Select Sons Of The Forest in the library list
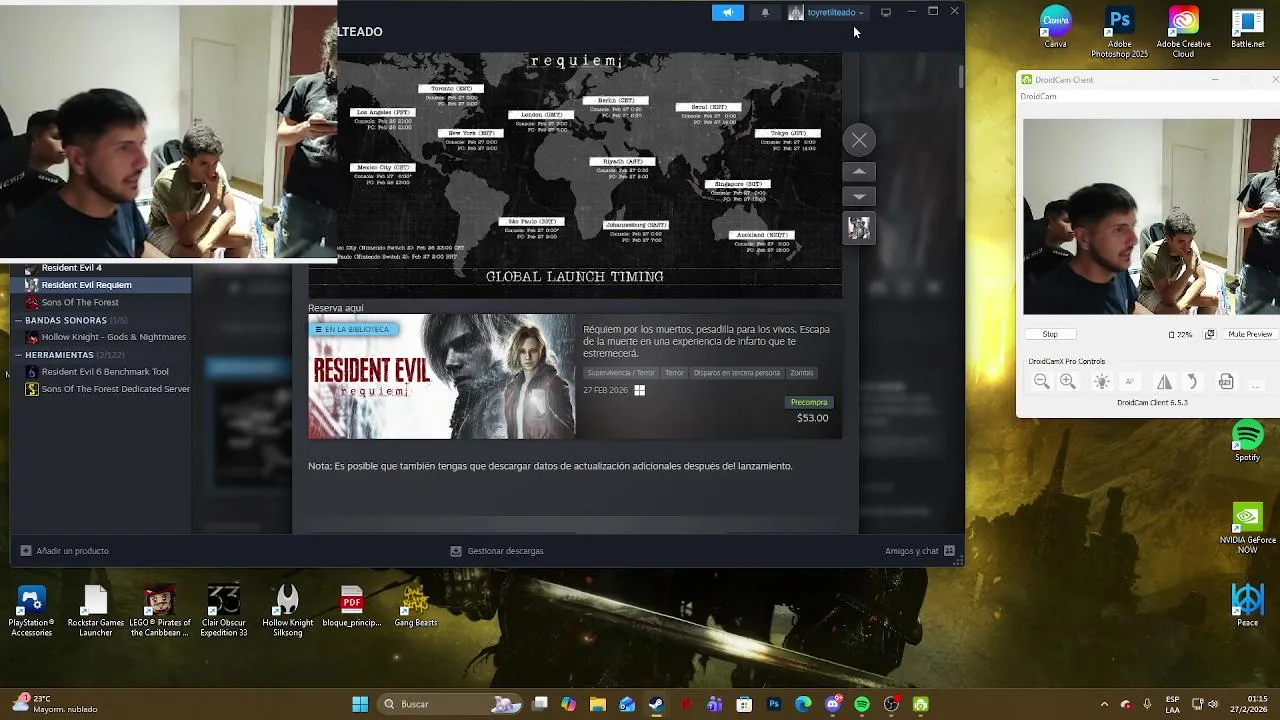1280x720 pixels. pyautogui.click(x=100, y=302)
